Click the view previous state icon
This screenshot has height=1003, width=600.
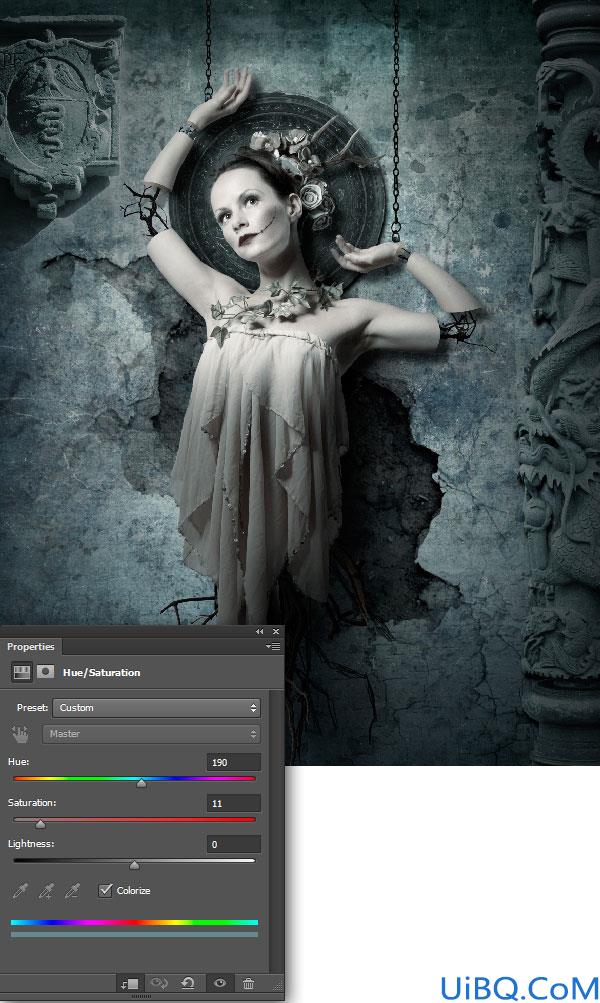[x=159, y=983]
